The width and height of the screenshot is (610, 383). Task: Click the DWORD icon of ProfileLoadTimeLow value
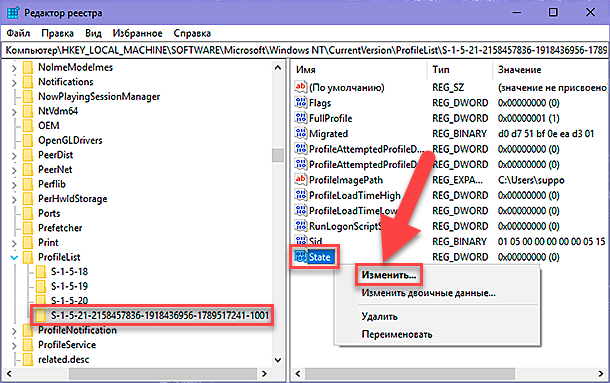tap(301, 210)
